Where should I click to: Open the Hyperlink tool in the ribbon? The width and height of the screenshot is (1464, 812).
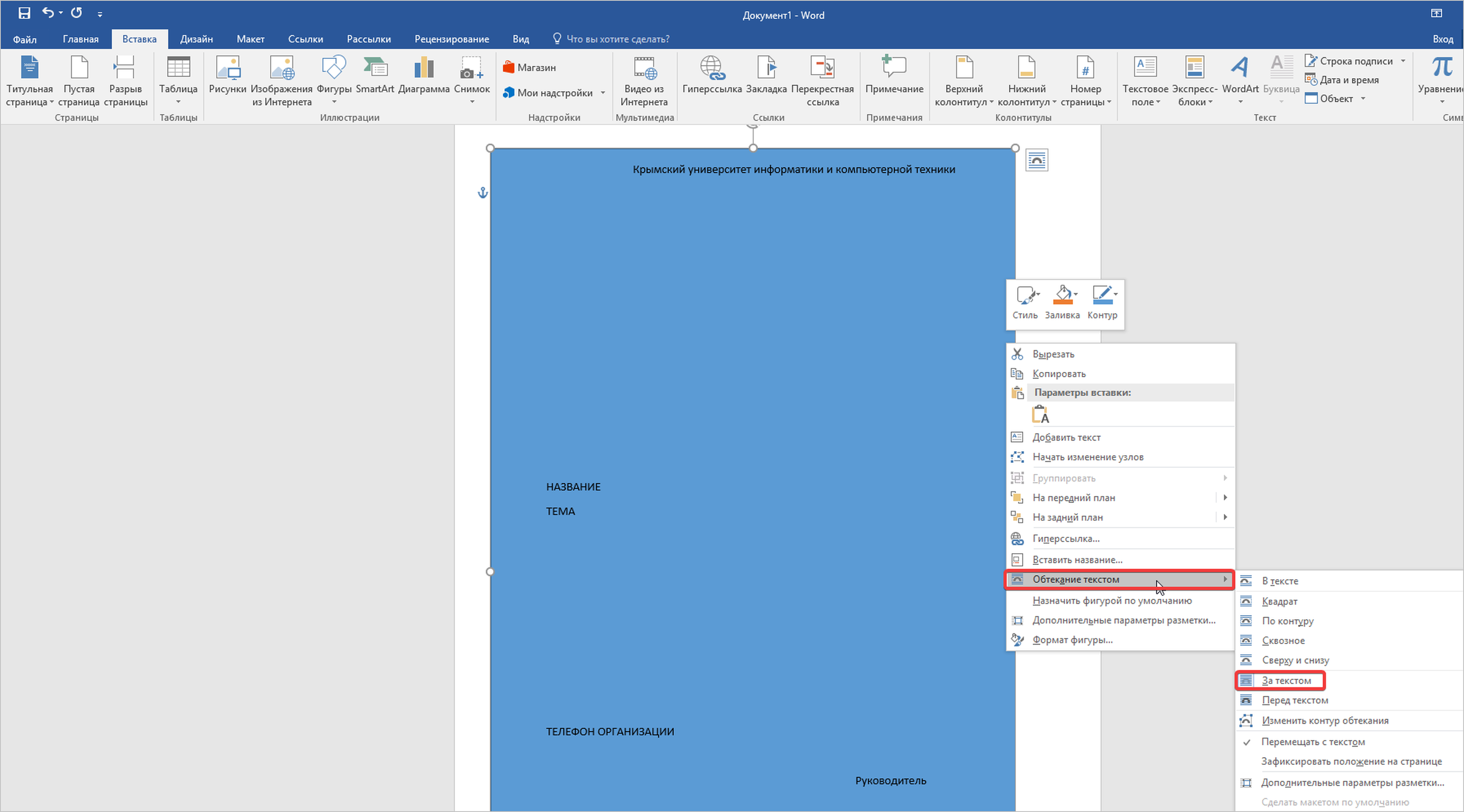(x=711, y=68)
